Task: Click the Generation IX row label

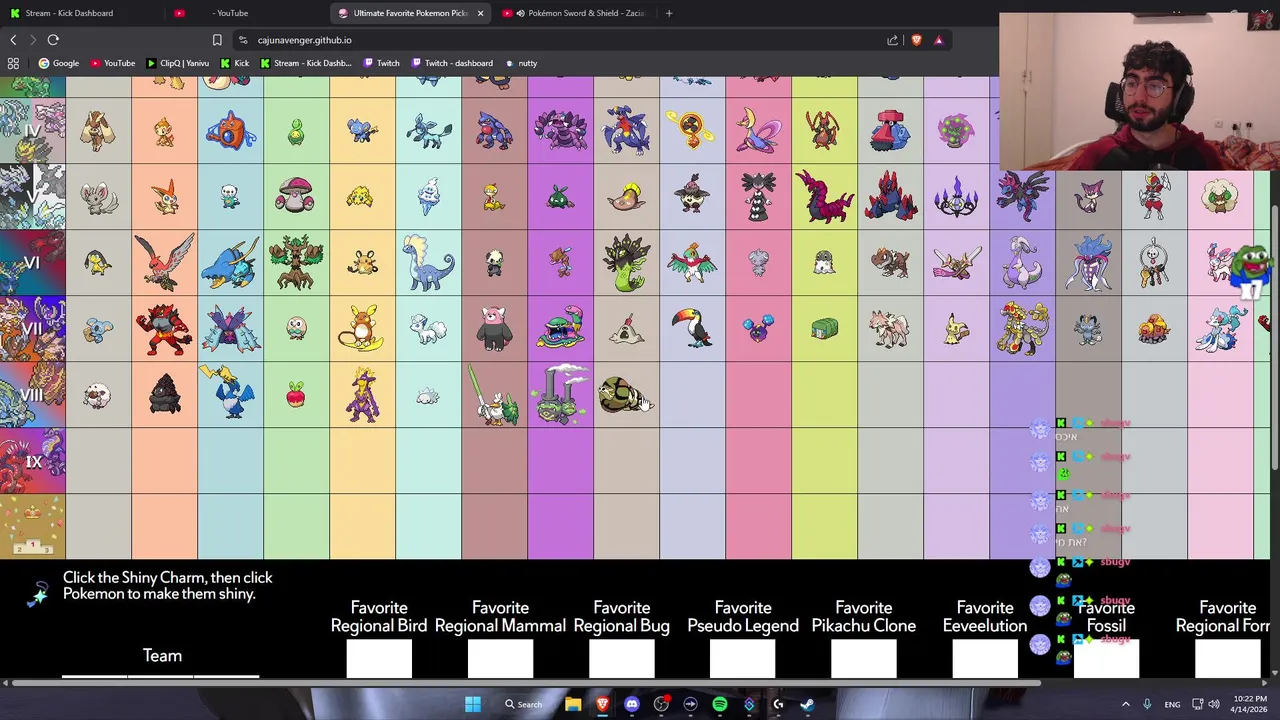Action: pyautogui.click(x=33, y=461)
